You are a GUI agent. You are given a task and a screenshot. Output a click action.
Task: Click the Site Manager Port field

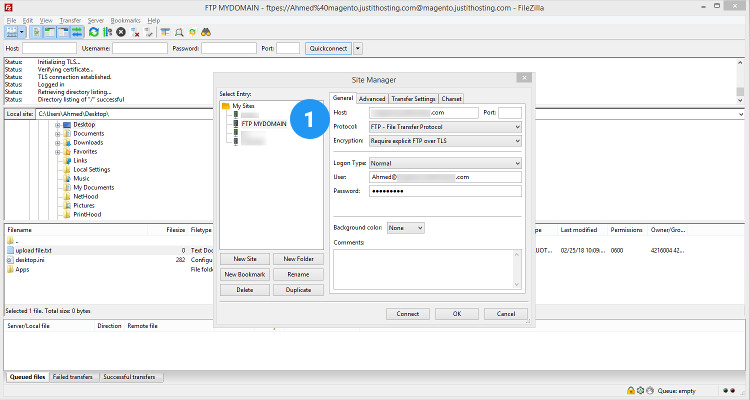tap(510, 113)
